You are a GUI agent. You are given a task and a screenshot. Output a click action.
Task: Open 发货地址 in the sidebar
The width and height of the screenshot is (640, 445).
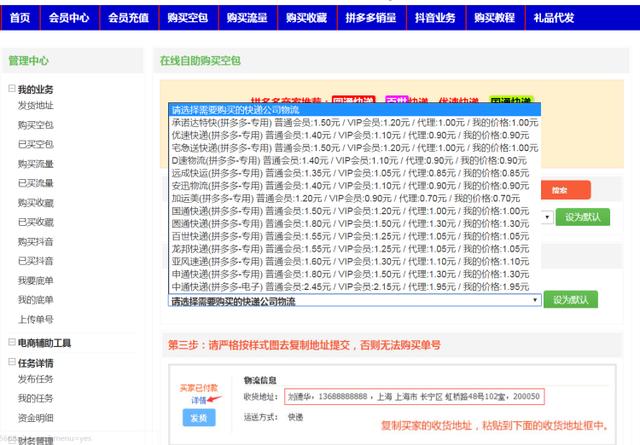click(36, 105)
